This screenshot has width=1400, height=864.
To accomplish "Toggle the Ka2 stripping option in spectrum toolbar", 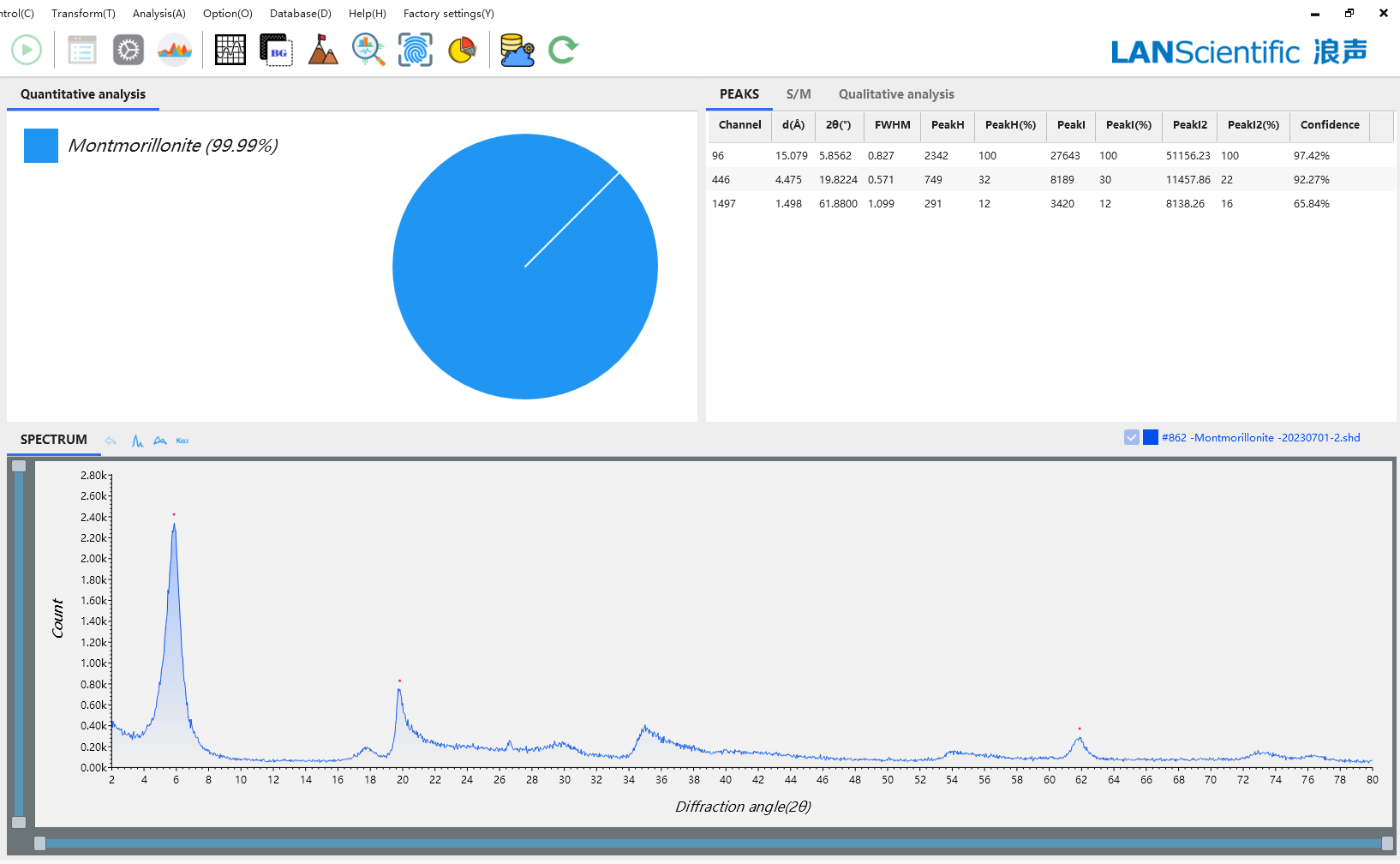I will click(182, 440).
